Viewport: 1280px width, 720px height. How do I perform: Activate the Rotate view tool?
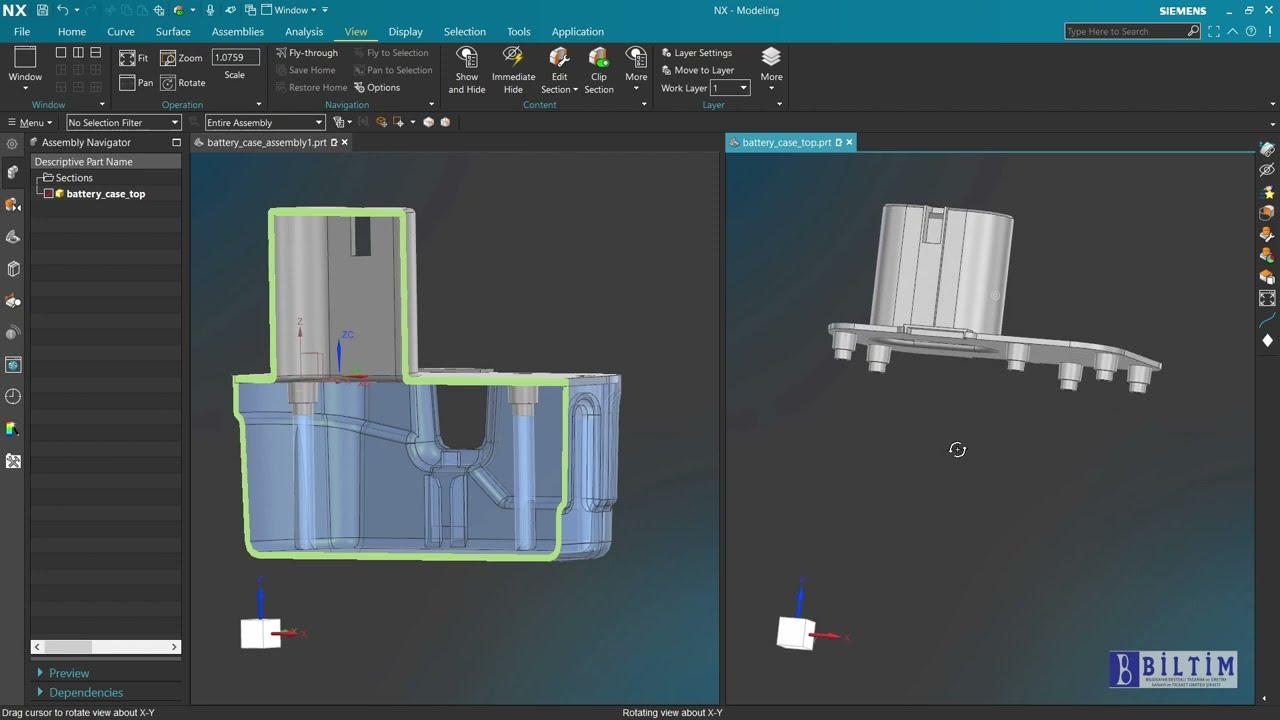click(x=183, y=83)
